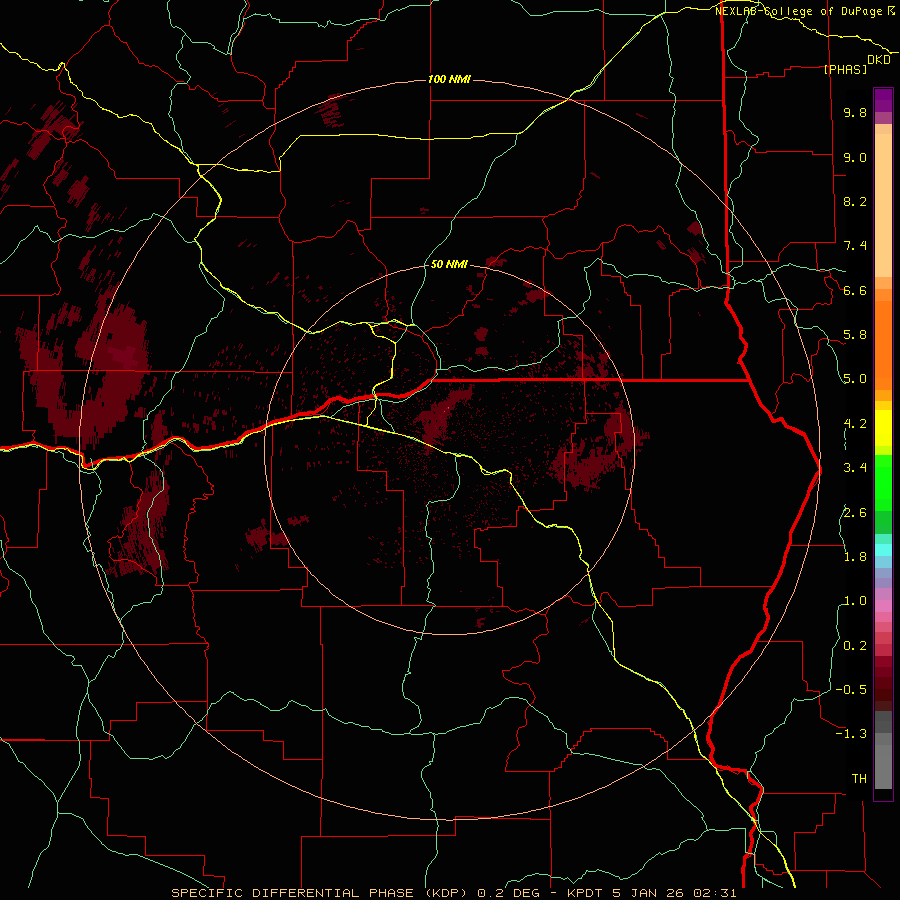The height and width of the screenshot is (900, 900).
Task: Pick the yellow segment of the color scale
Action: [x=883, y=428]
